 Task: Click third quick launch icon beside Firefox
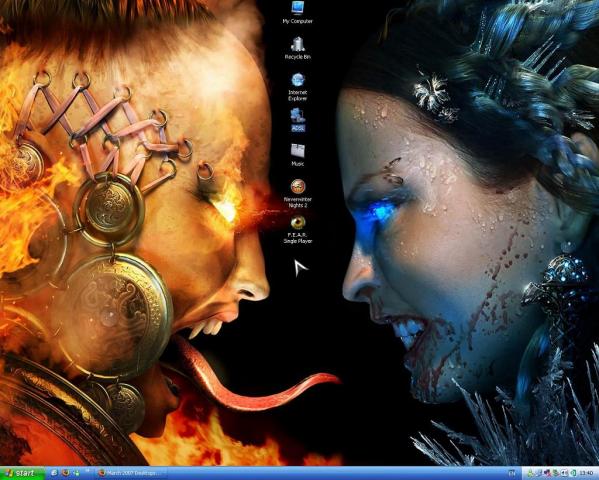77,473
